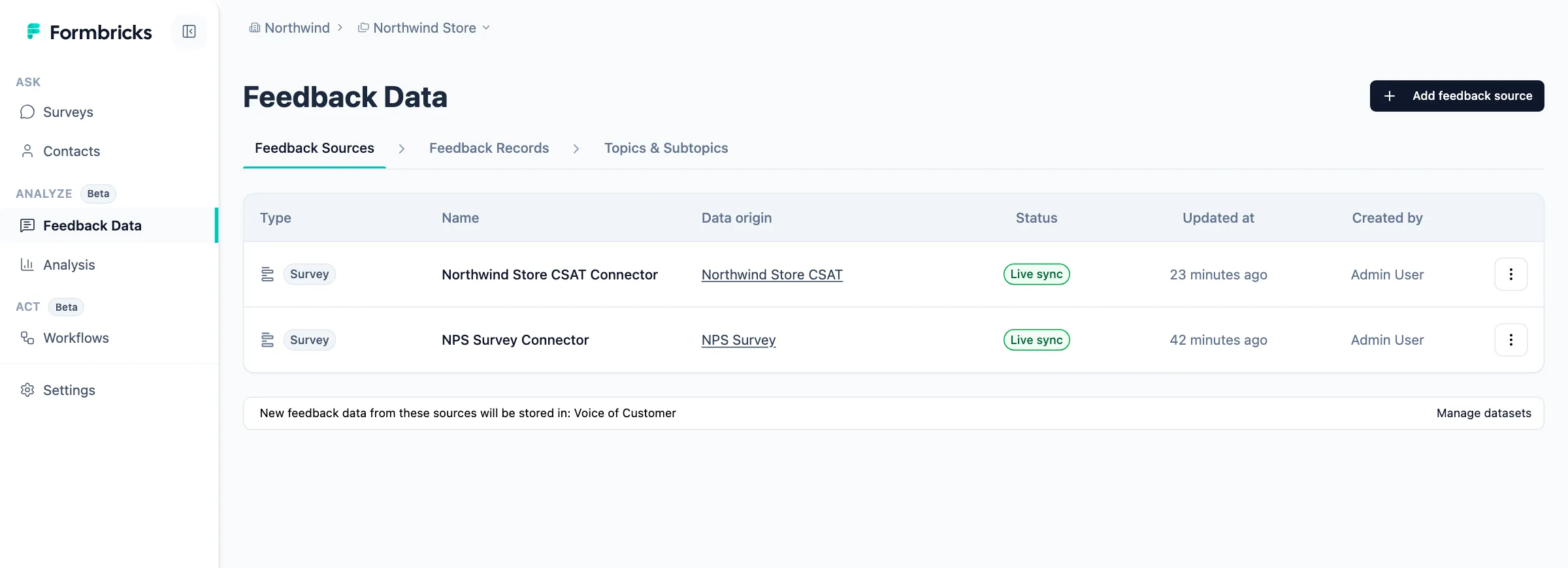This screenshot has width=1568, height=568.
Task: Click the 'Voice of Customer' storage notice text
Action: [x=467, y=413]
